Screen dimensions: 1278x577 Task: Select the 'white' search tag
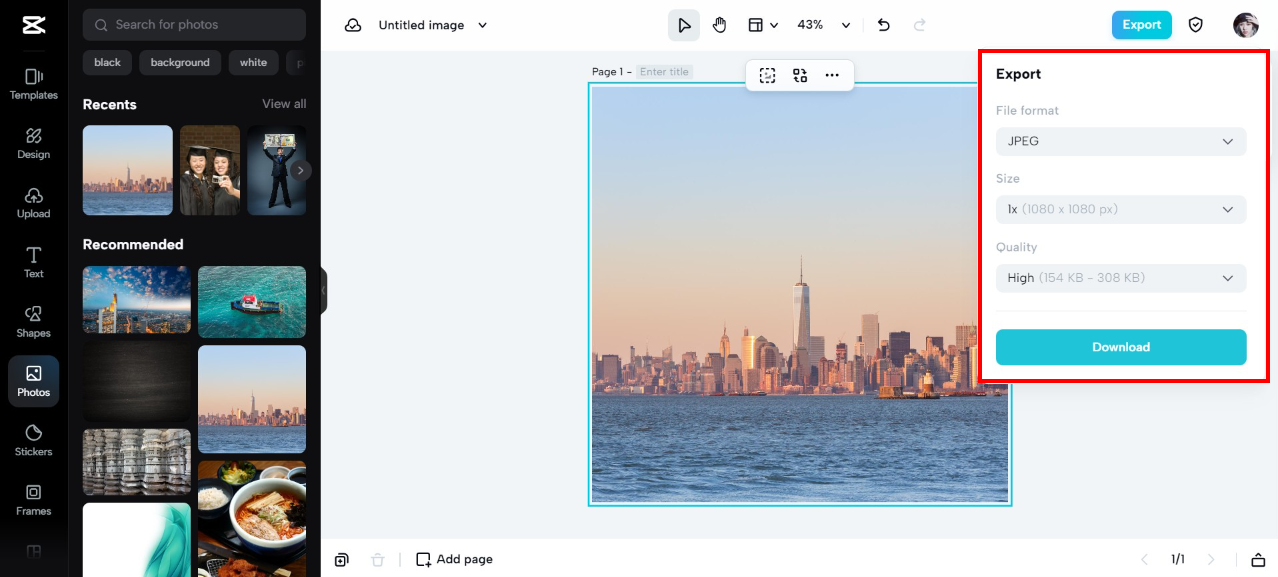tap(253, 62)
